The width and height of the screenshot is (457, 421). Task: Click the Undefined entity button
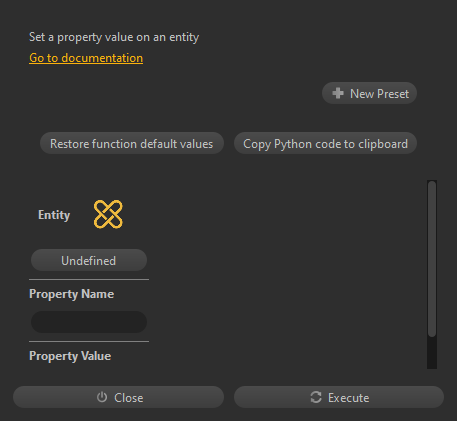tap(89, 260)
